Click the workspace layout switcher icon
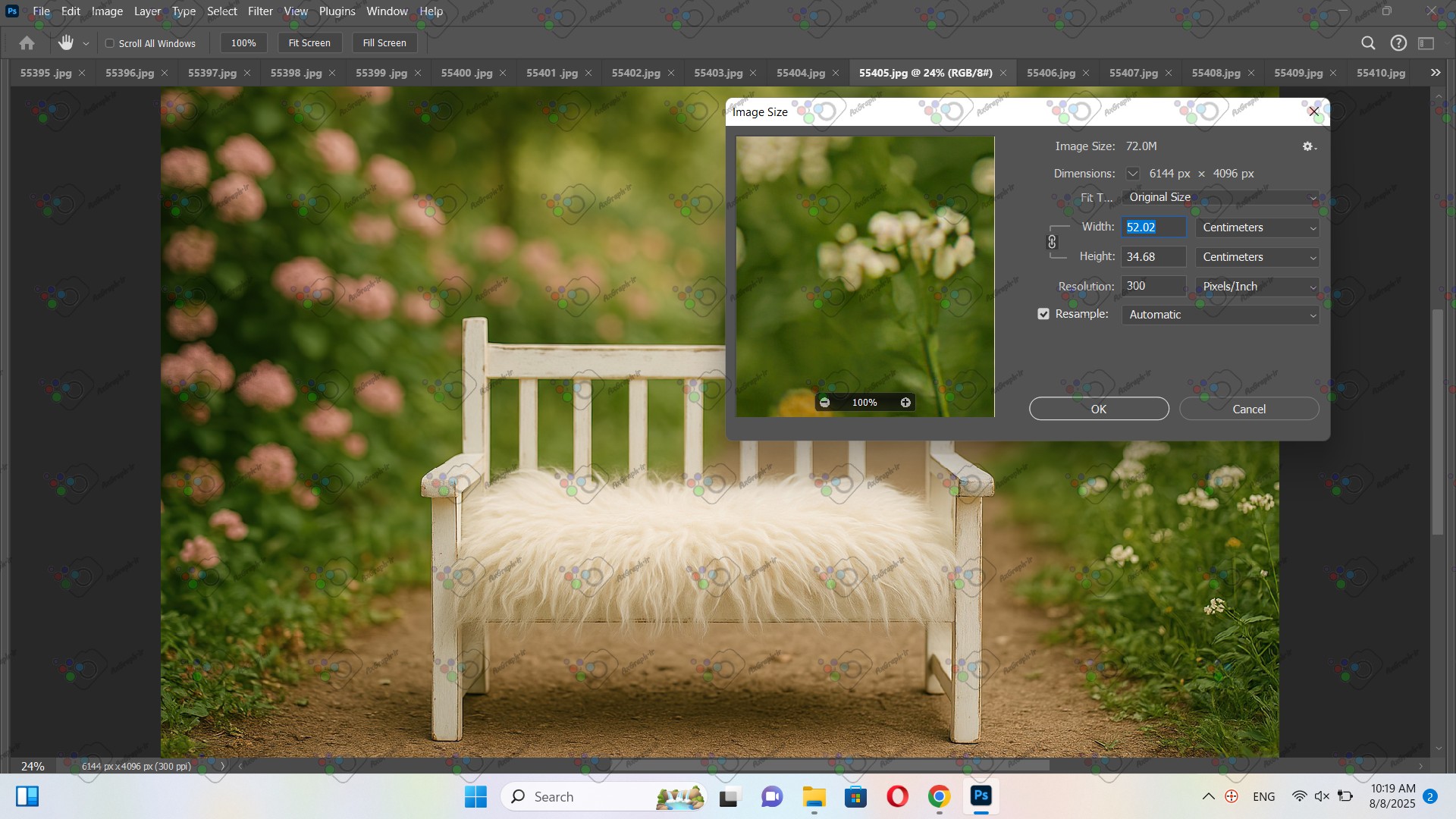Screen dimensions: 1456x819 coord(1426,43)
